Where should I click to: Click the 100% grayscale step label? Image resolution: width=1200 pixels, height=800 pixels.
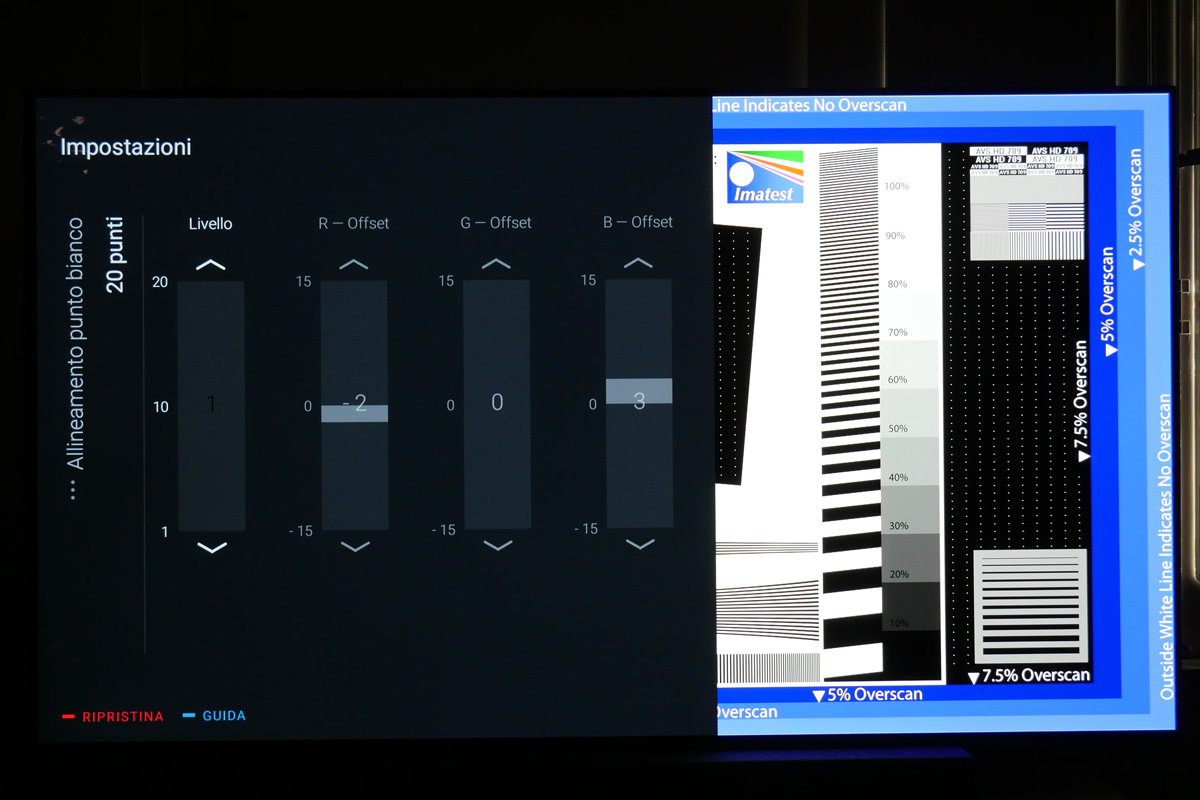(895, 187)
